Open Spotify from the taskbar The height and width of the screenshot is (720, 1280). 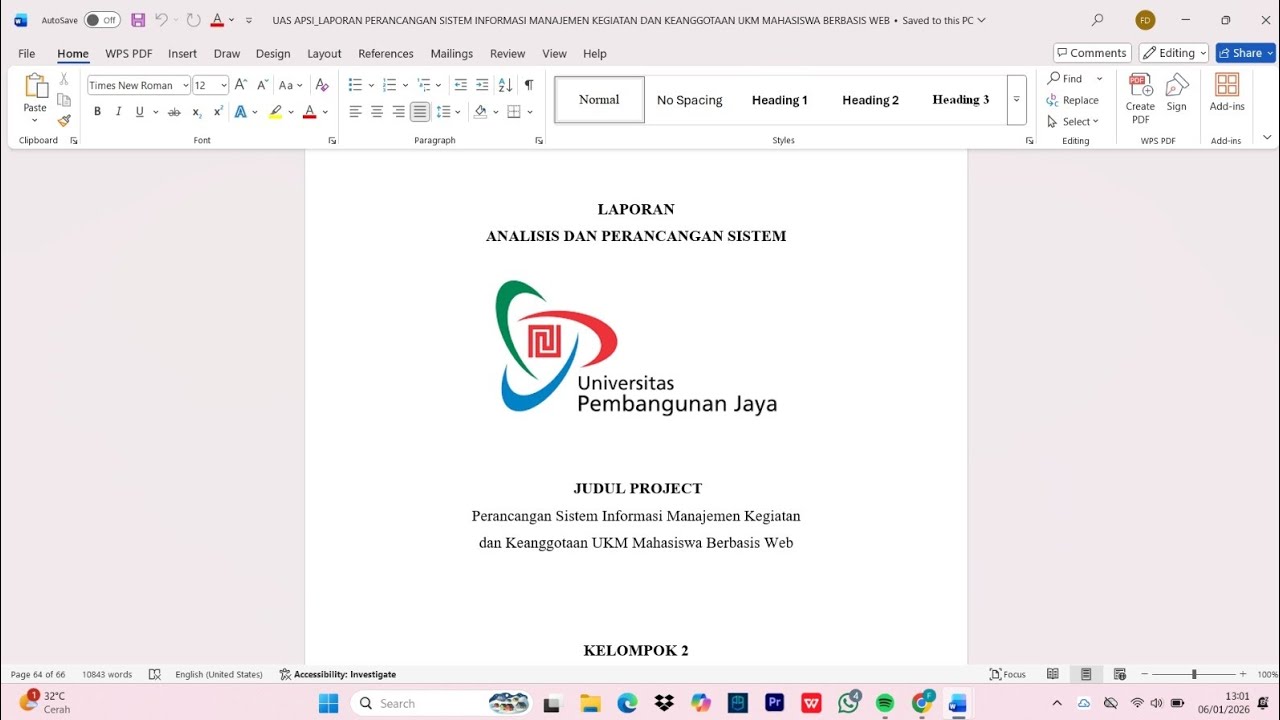tap(885, 703)
